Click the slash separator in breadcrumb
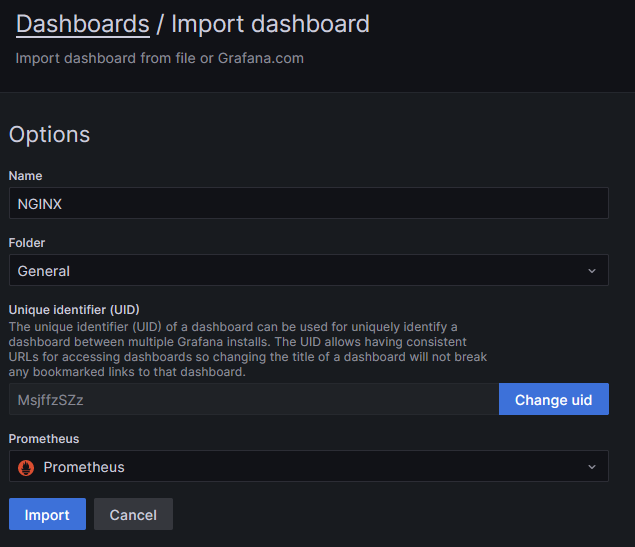This screenshot has width=635, height=547. 160,24
